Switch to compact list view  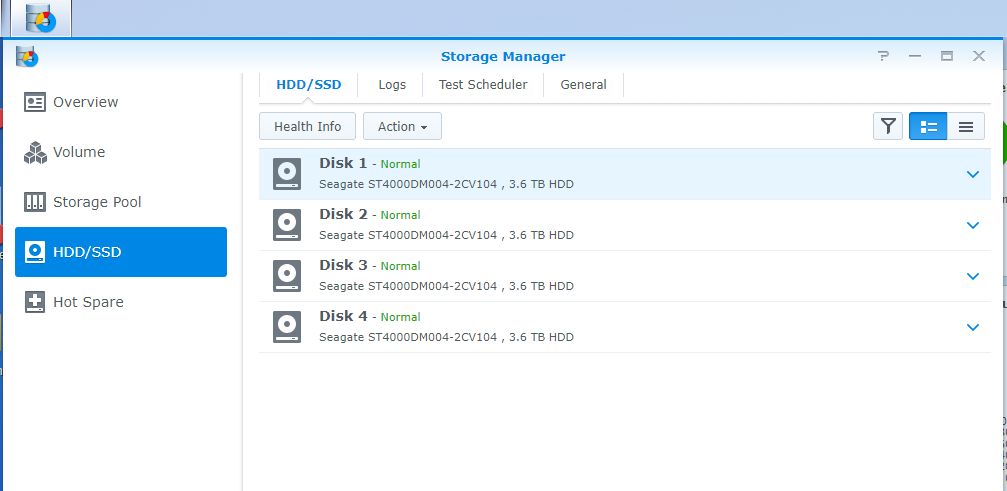tap(966, 126)
